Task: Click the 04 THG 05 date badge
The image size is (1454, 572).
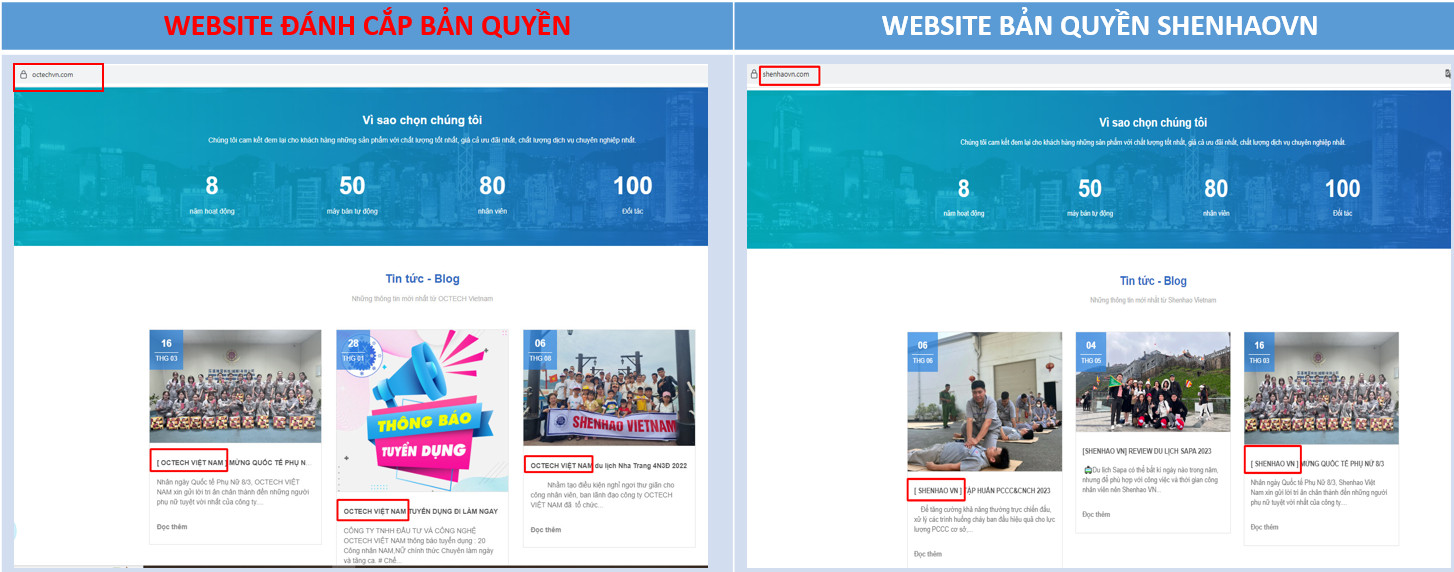Action: pyautogui.click(x=1091, y=351)
